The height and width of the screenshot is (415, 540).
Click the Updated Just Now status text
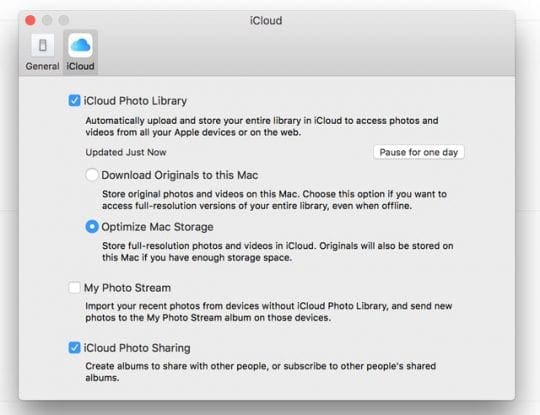126,152
